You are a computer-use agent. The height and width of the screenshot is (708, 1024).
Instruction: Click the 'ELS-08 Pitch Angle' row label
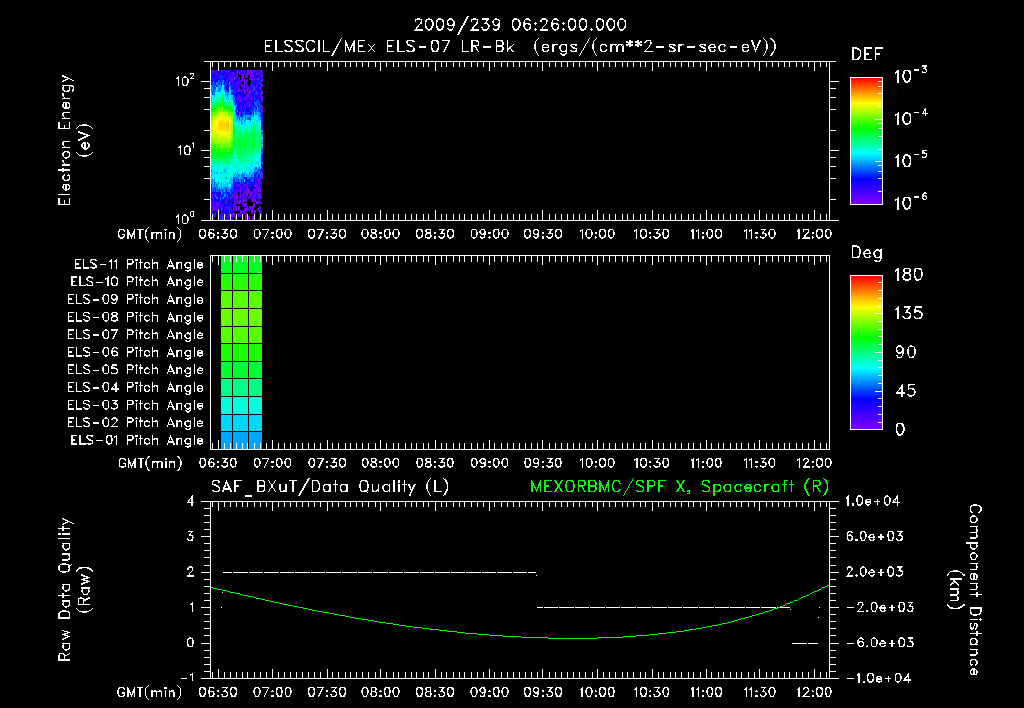pos(136,317)
